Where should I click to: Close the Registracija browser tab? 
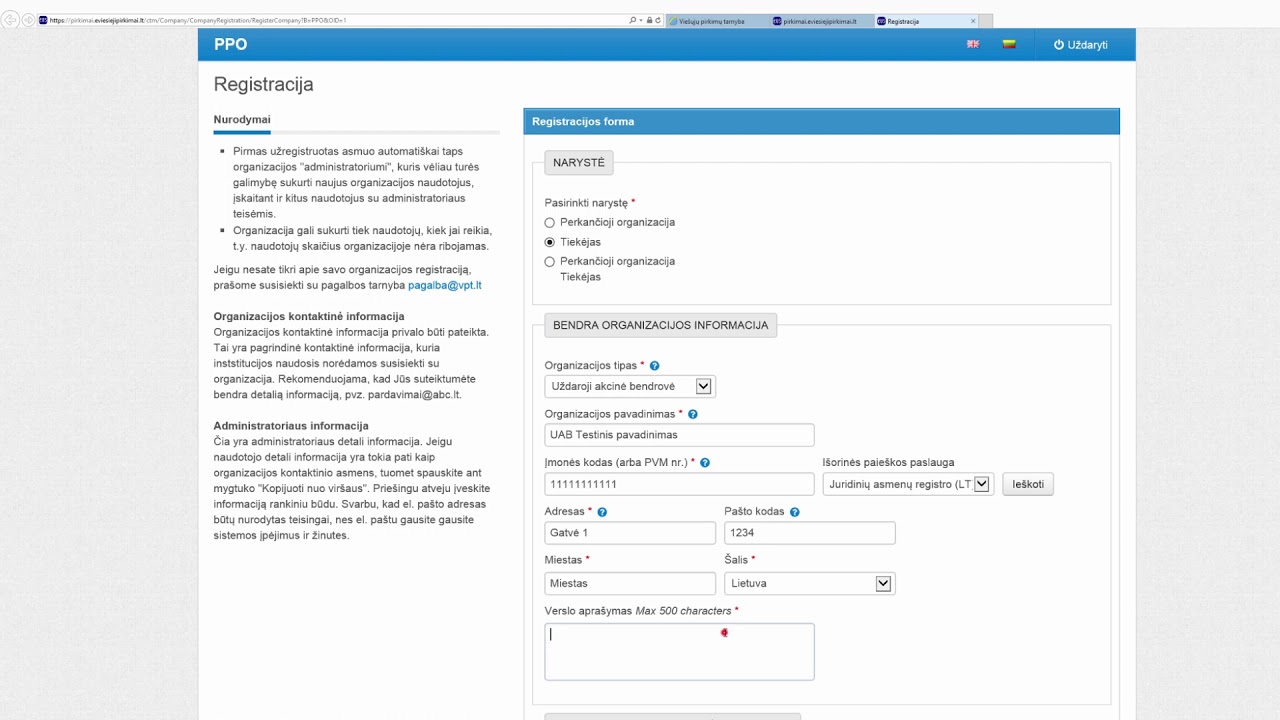pyautogui.click(x=973, y=21)
